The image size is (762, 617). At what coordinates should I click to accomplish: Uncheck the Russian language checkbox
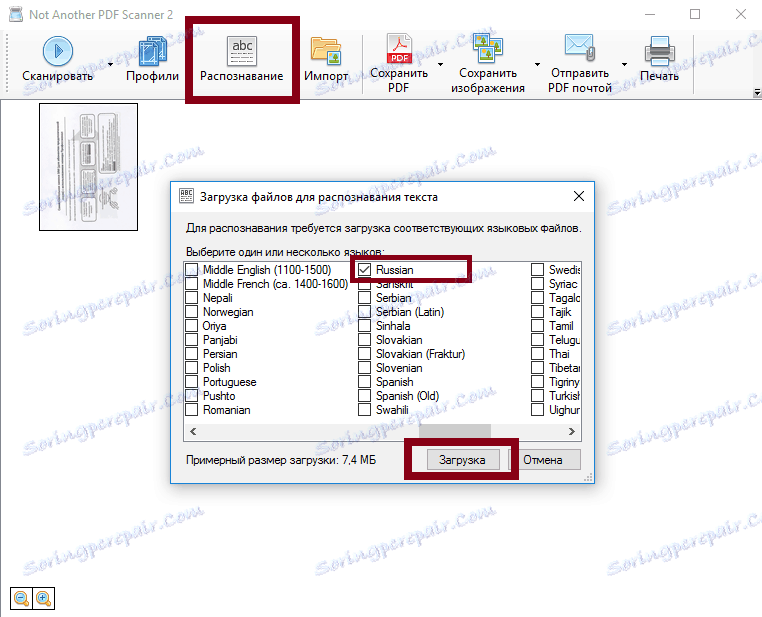[364, 270]
